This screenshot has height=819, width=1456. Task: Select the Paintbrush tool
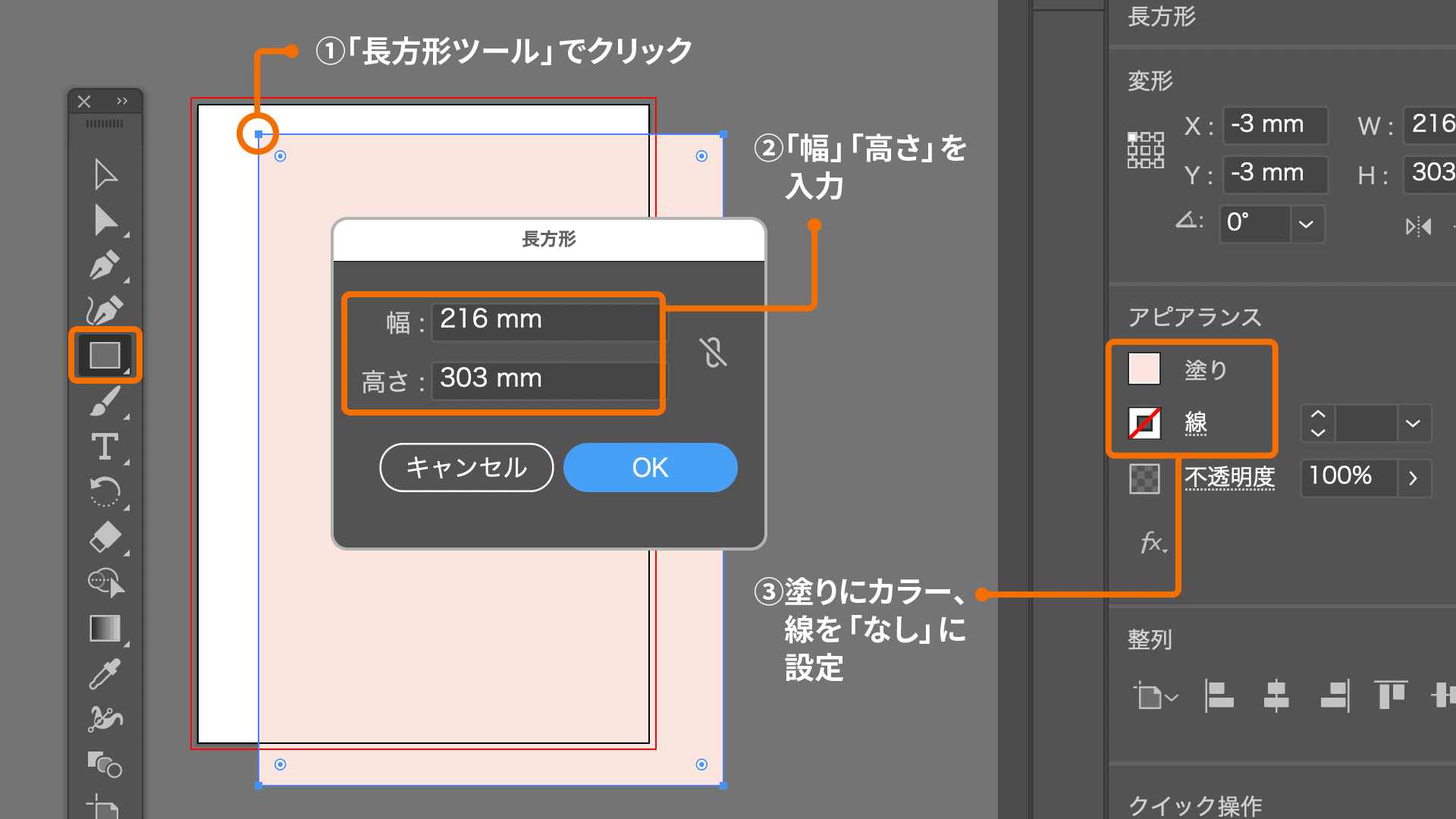(x=105, y=401)
